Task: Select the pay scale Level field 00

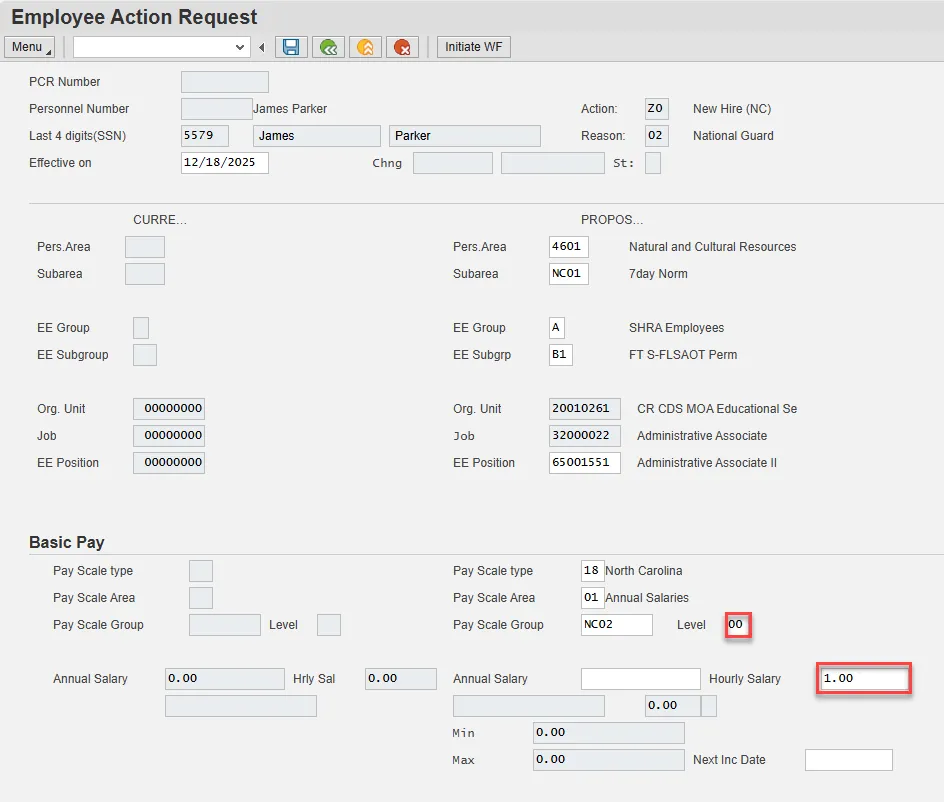Action: click(x=738, y=625)
